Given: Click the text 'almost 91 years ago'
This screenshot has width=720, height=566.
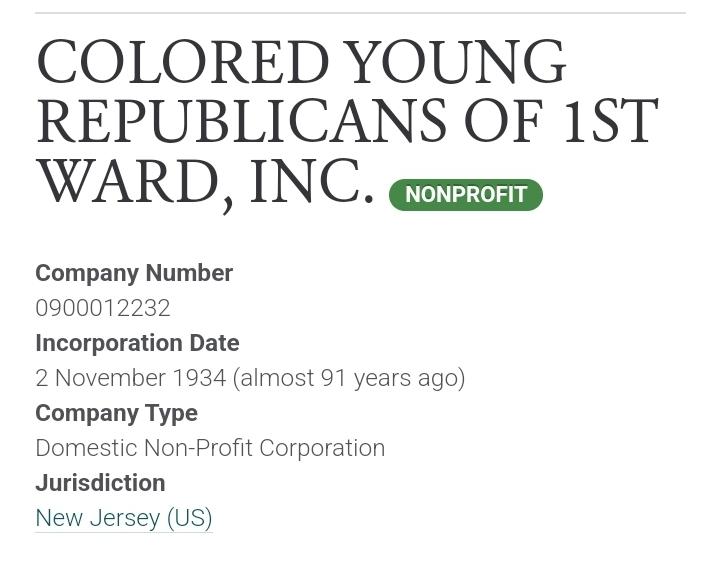Looking at the screenshot, I should click(x=349, y=378).
